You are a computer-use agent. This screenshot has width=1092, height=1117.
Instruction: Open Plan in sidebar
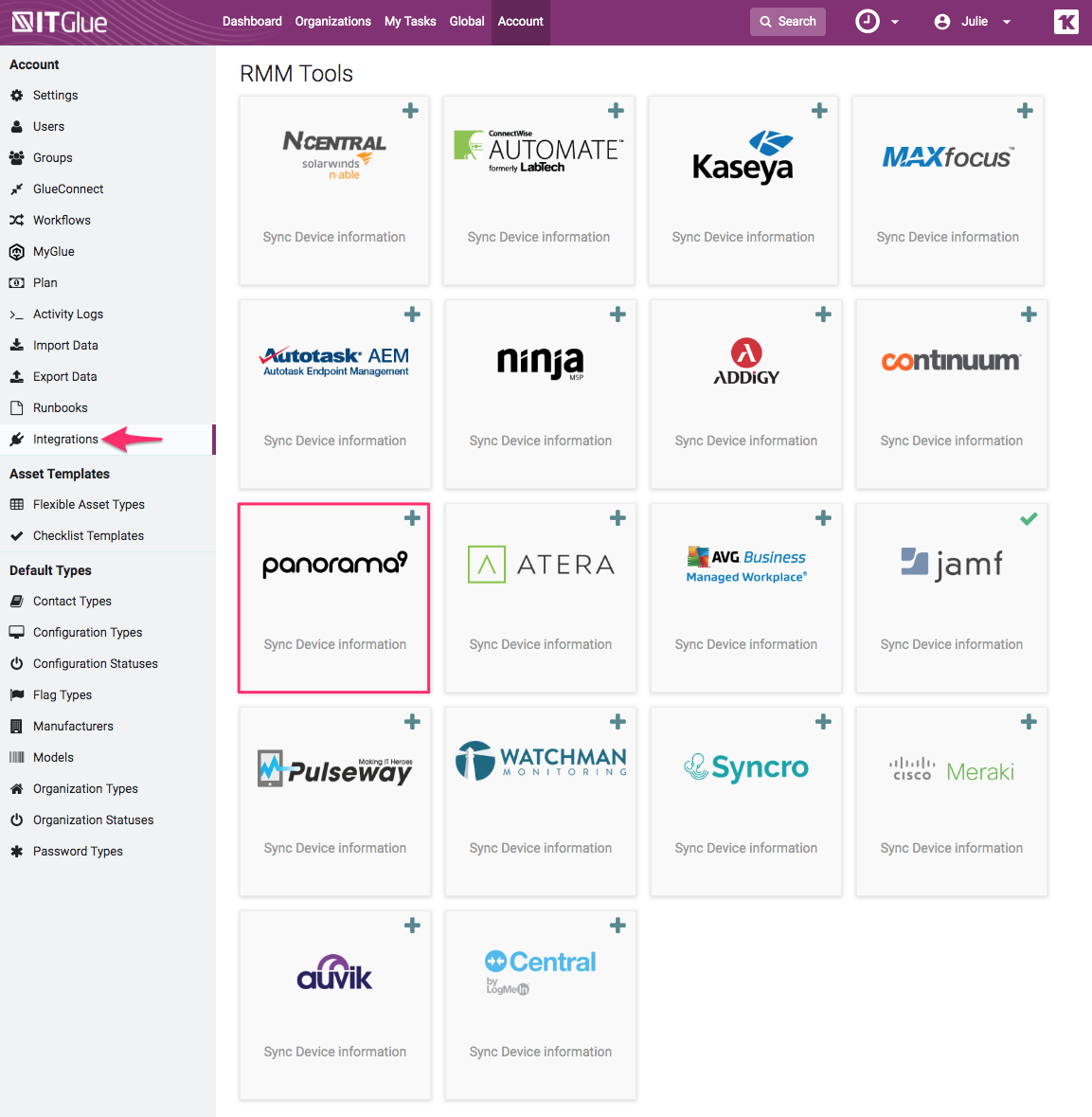45,283
